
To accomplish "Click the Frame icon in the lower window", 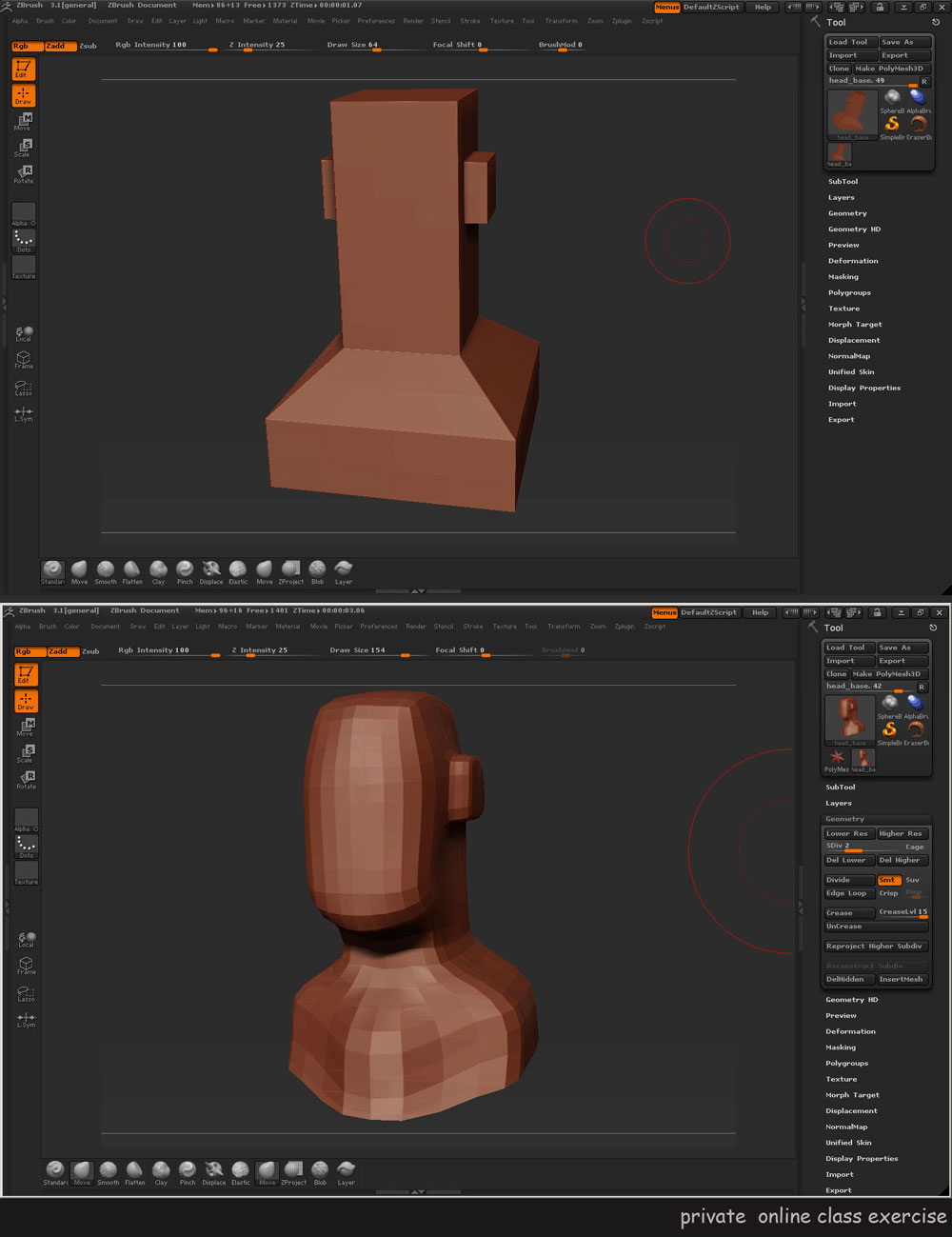I will [26, 966].
